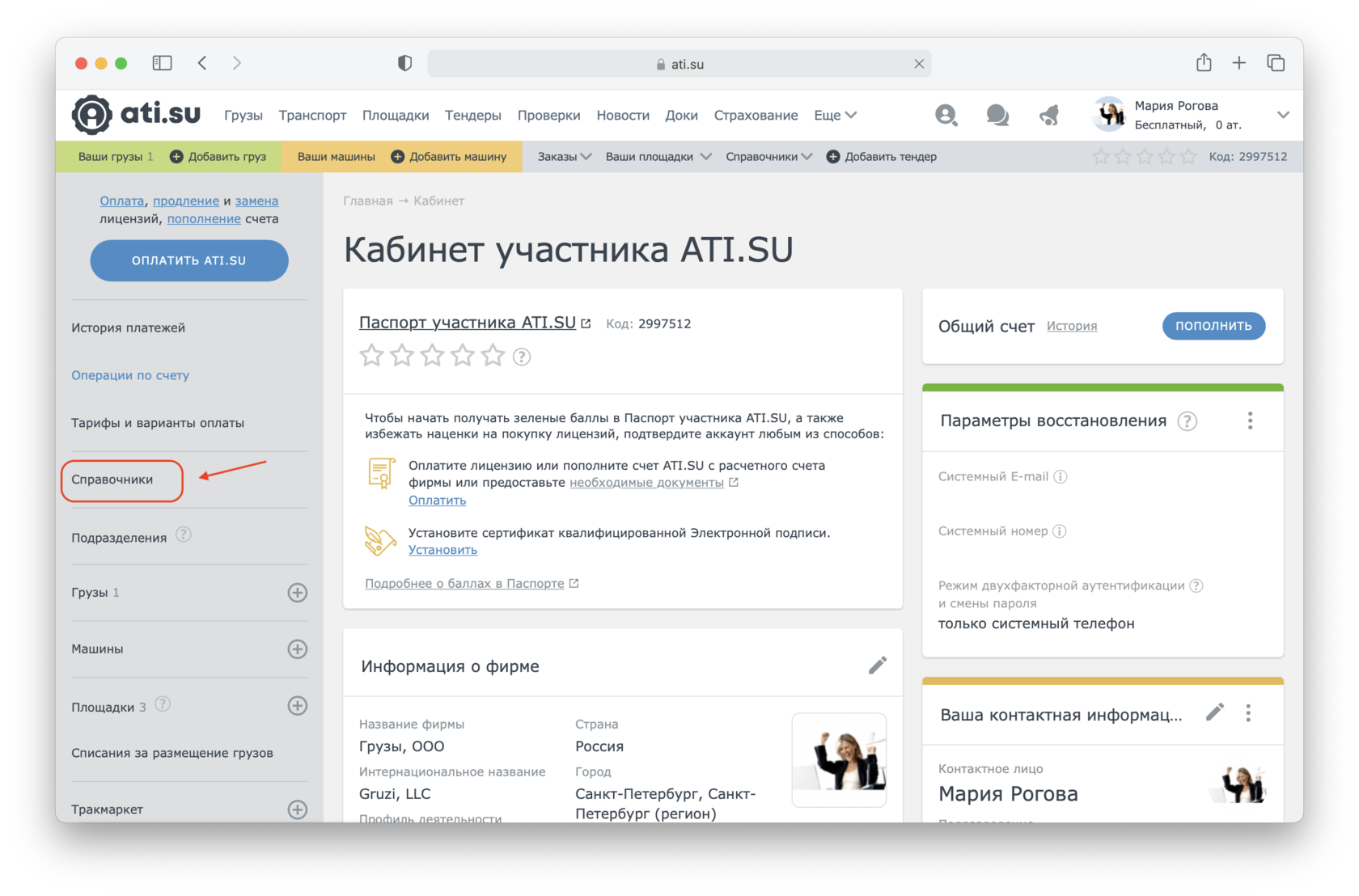Show the Системный E-mail info icon
1359x896 pixels.
[1061, 476]
